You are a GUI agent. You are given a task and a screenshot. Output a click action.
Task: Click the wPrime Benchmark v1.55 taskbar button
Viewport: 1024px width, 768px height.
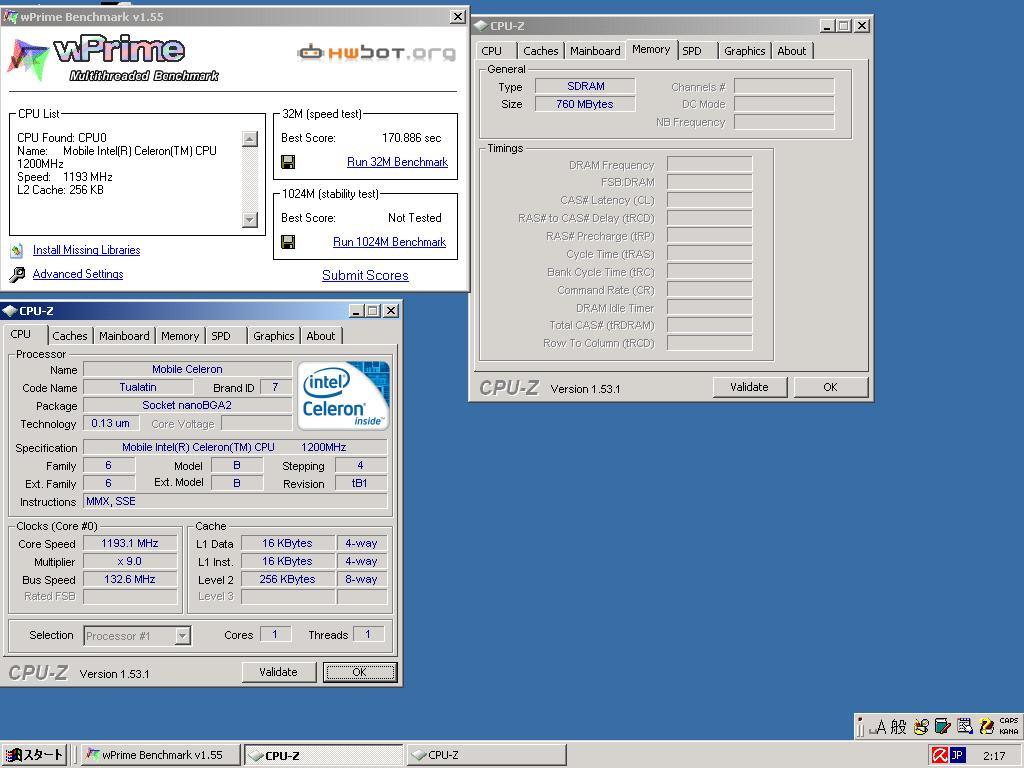point(160,755)
